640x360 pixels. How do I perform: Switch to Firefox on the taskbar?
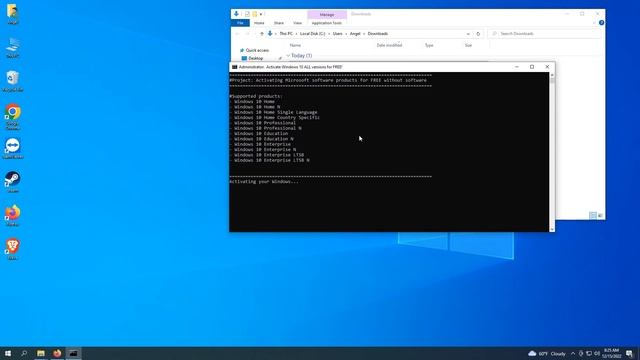pyautogui.click(x=57, y=353)
